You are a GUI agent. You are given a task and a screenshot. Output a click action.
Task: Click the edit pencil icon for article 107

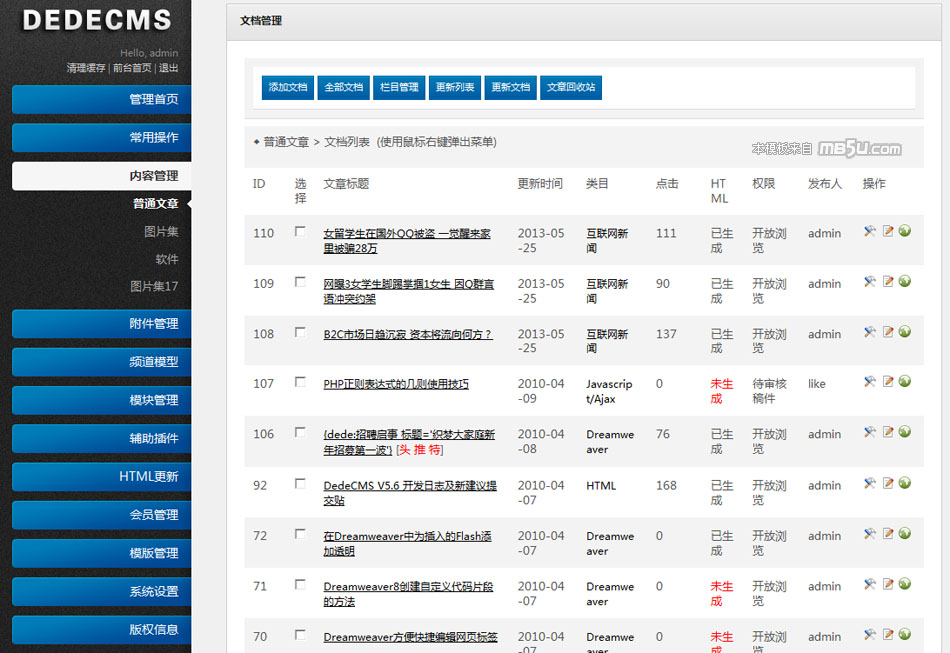point(887,382)
